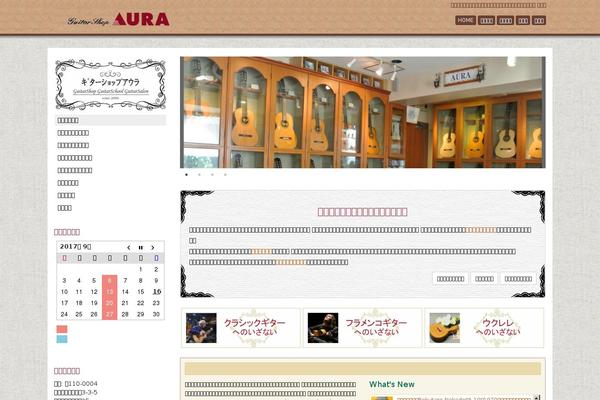
Task: Open the フラメンコギターへのいざない banner
Action: pyautogui.click(x=362, y=328)
